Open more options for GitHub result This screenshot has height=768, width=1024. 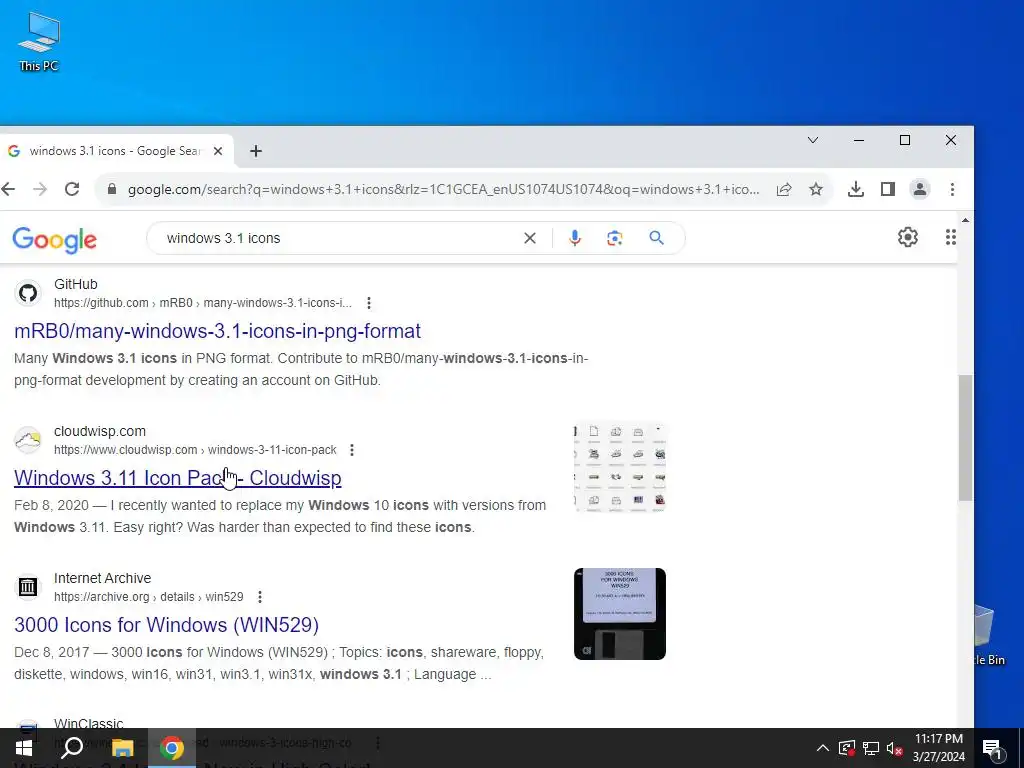tap(369, 303)
